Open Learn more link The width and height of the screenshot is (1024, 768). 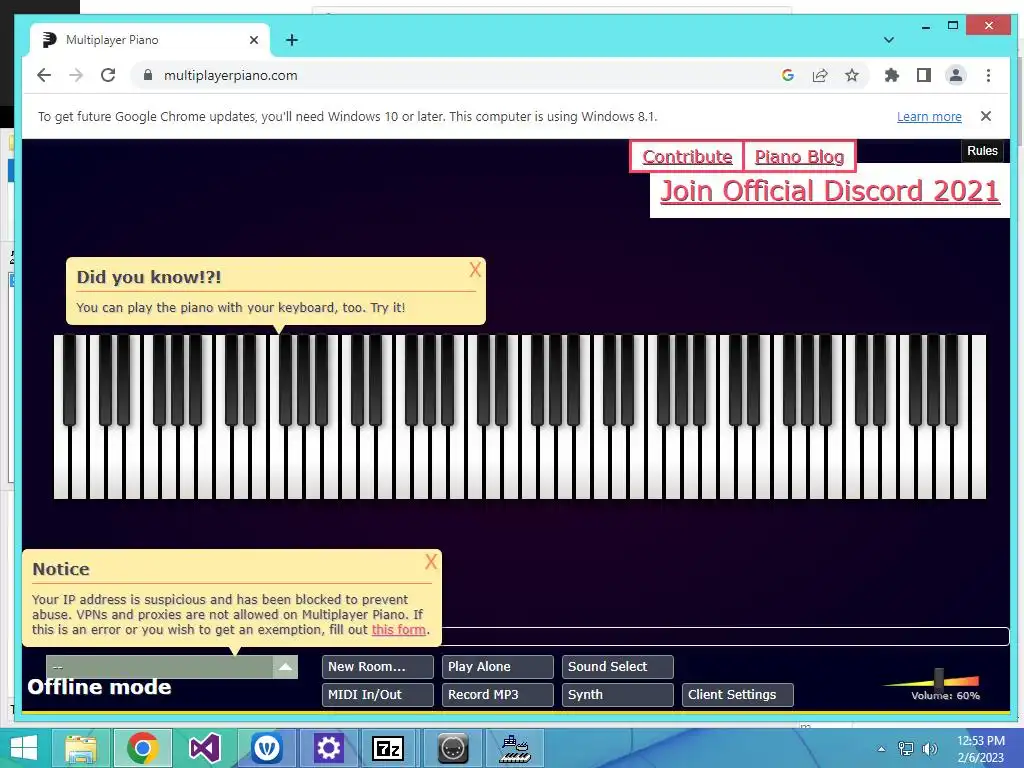(x=929, y=116)
